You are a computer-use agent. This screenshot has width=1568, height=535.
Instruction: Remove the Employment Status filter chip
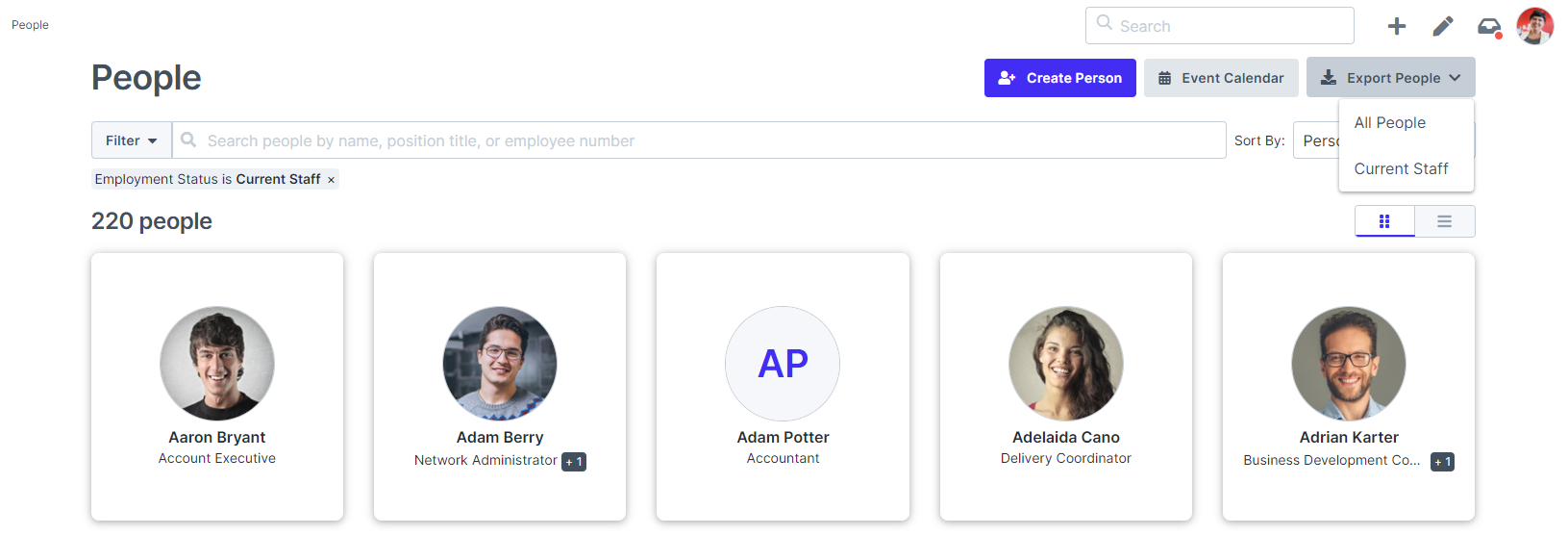[x=331, y=180]
